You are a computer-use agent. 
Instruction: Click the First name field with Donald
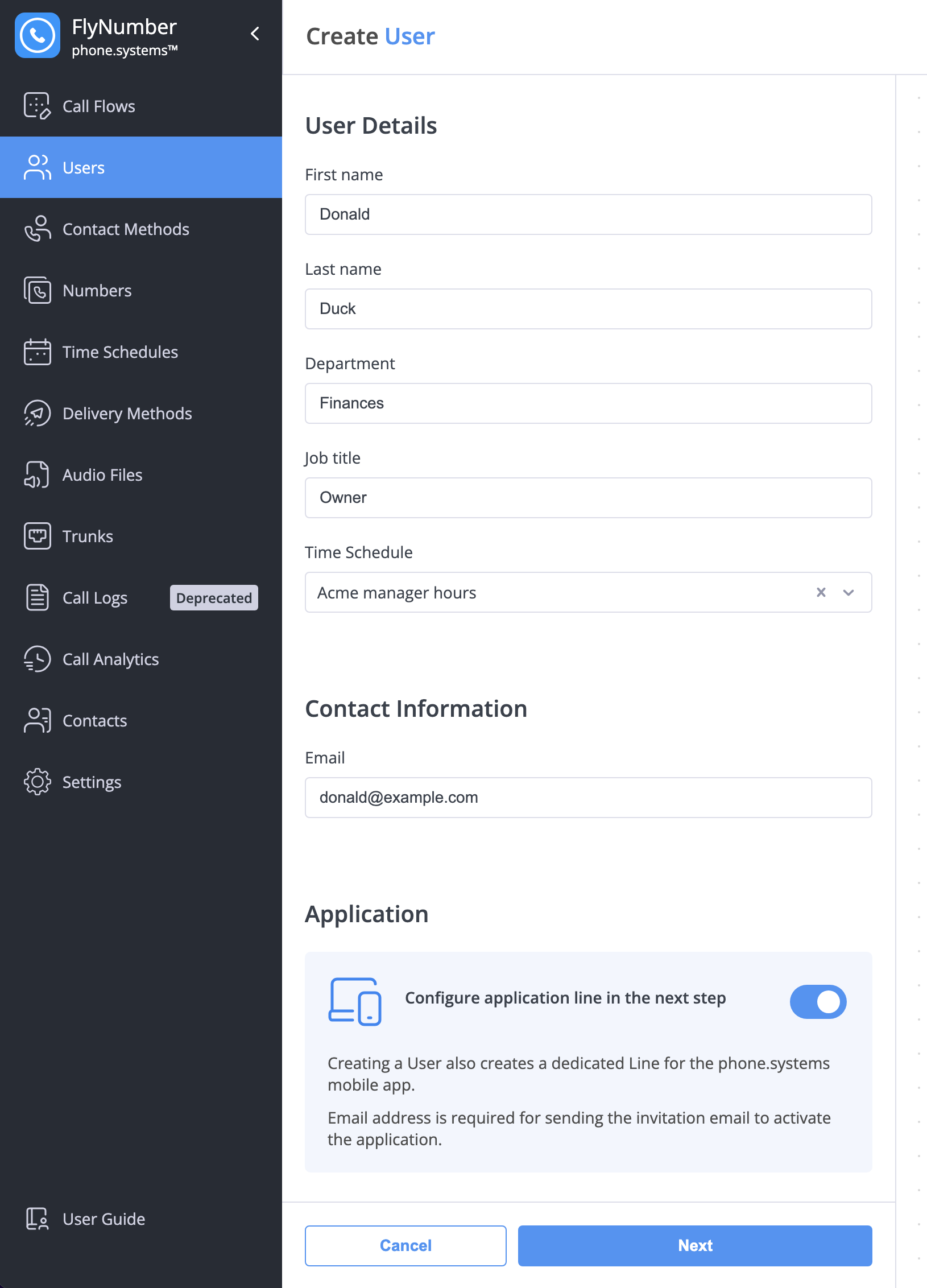coord(588,214)
